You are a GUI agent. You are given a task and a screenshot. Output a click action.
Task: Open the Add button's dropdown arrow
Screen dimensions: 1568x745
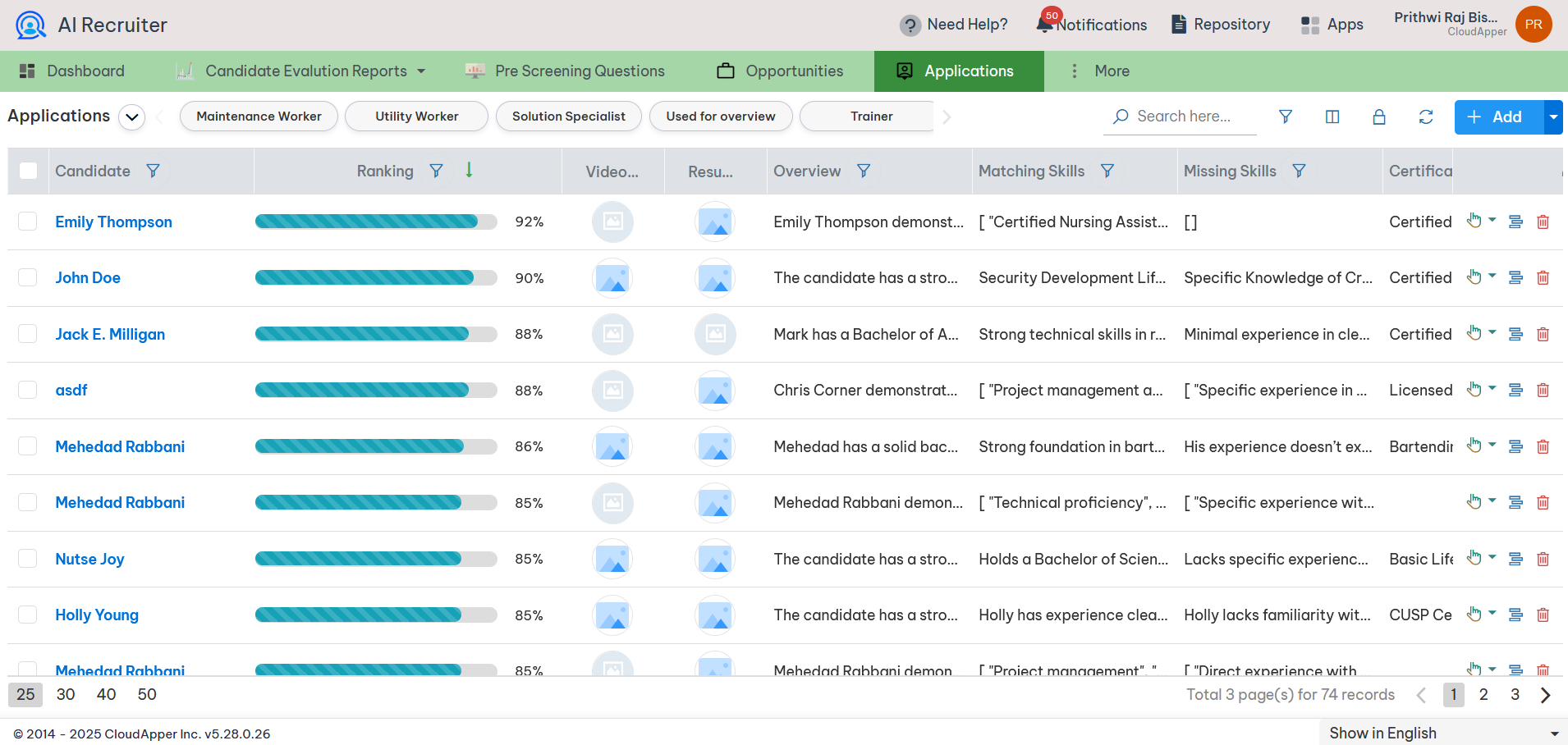pos(1552,117)
